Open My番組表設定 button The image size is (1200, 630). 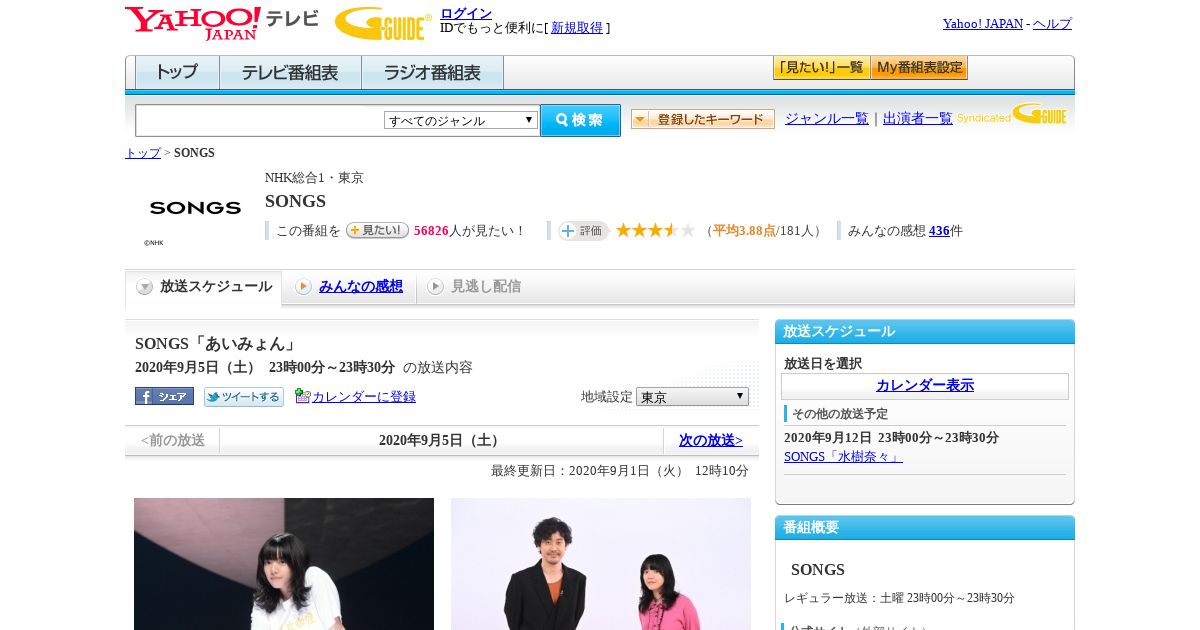pos(919,68)
